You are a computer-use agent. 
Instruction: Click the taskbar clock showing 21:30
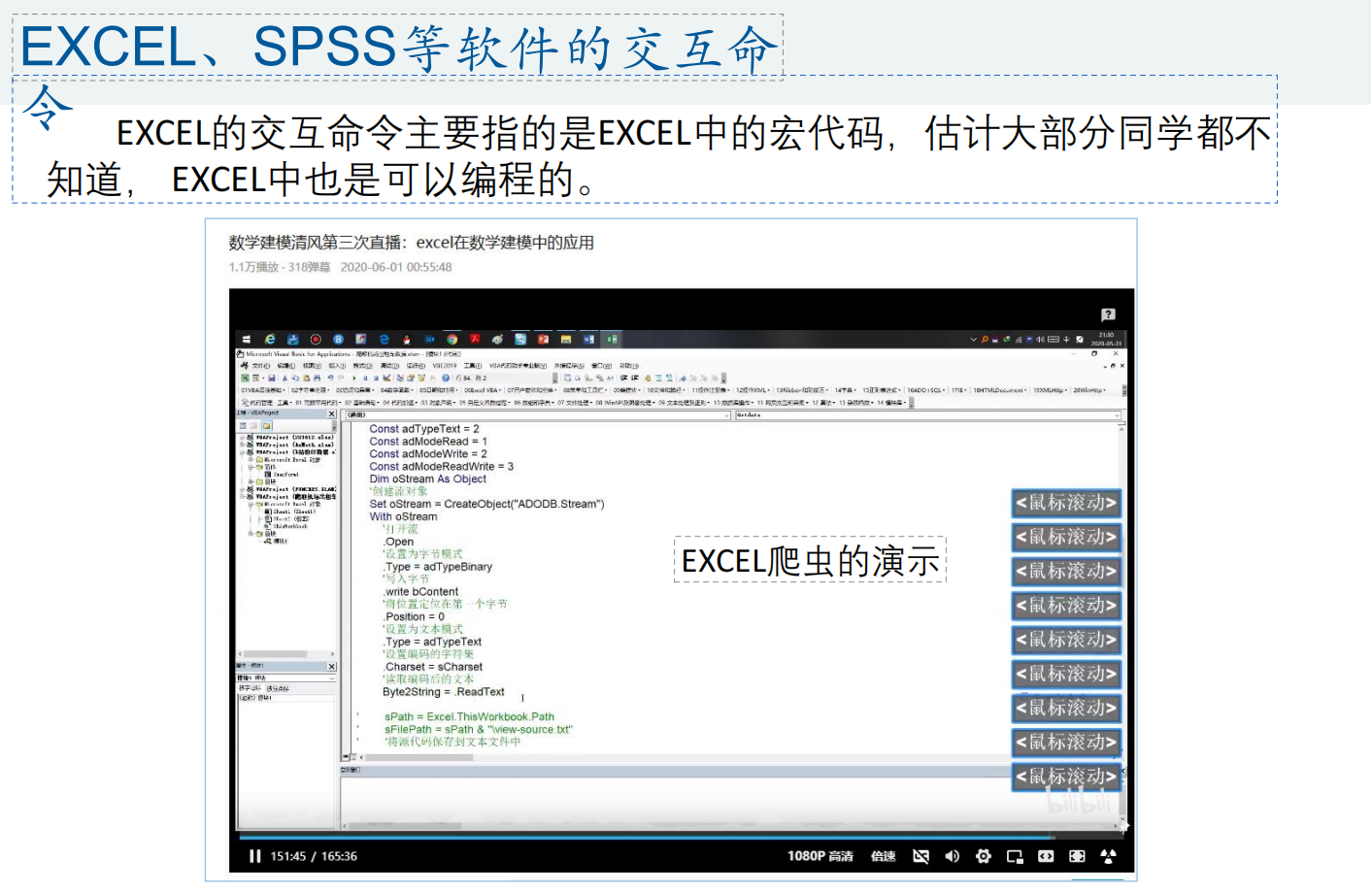coord(1106,339)
